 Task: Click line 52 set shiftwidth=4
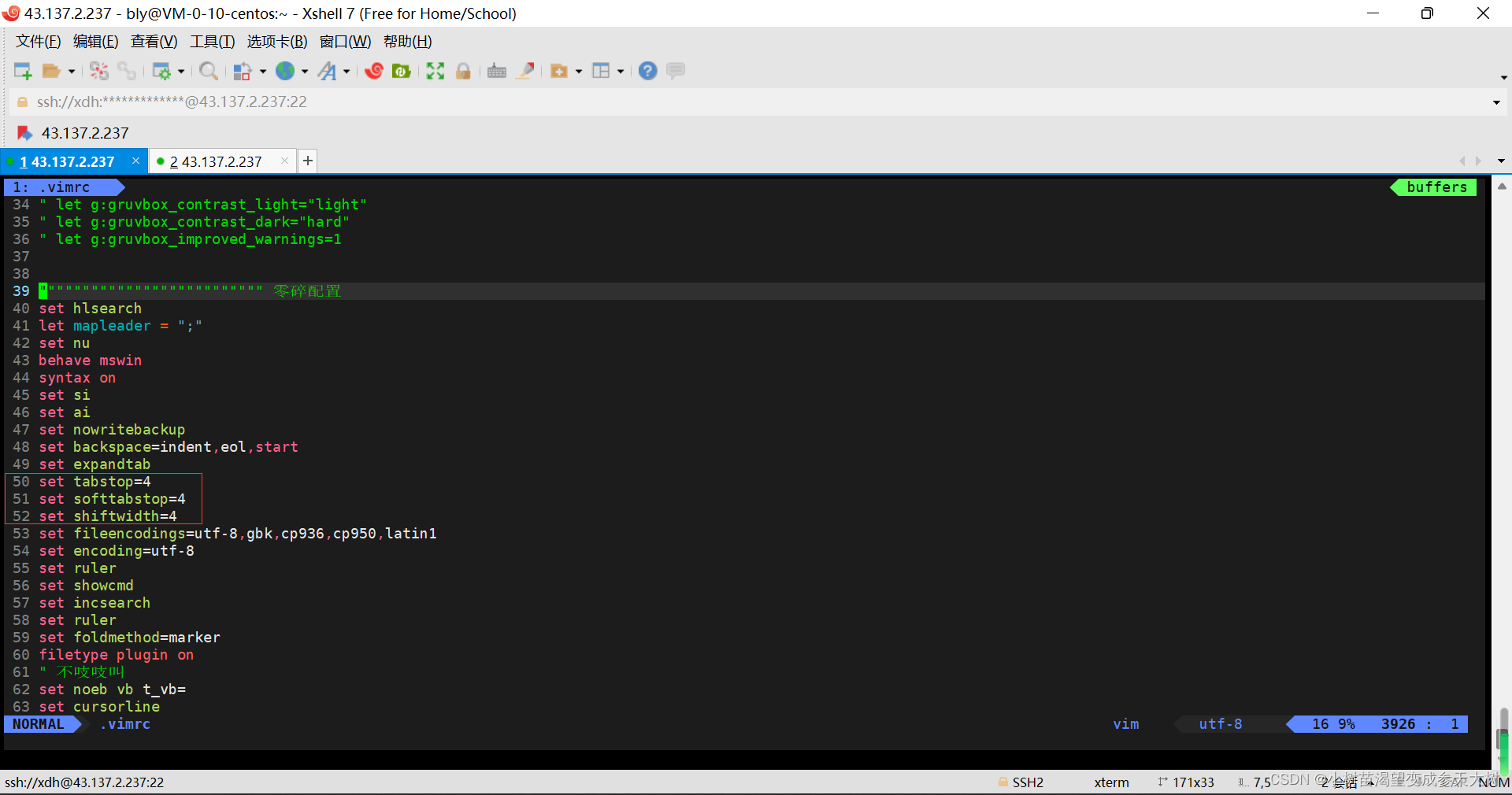108,516
